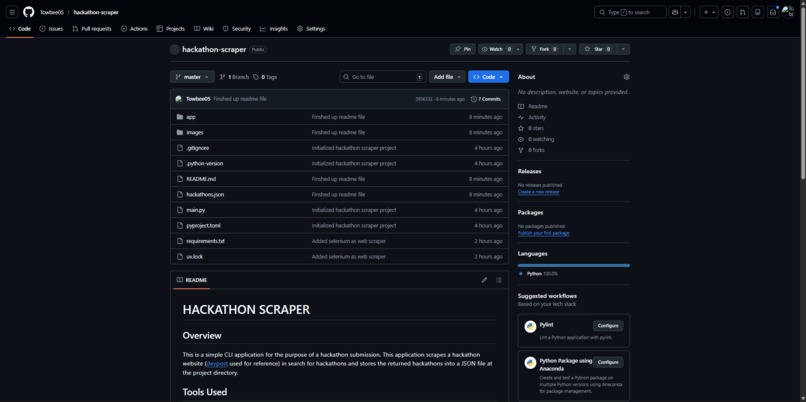Viewport: 806px width, 402px height.
Task: Open the Insights tab
Action: click(274, 29)
